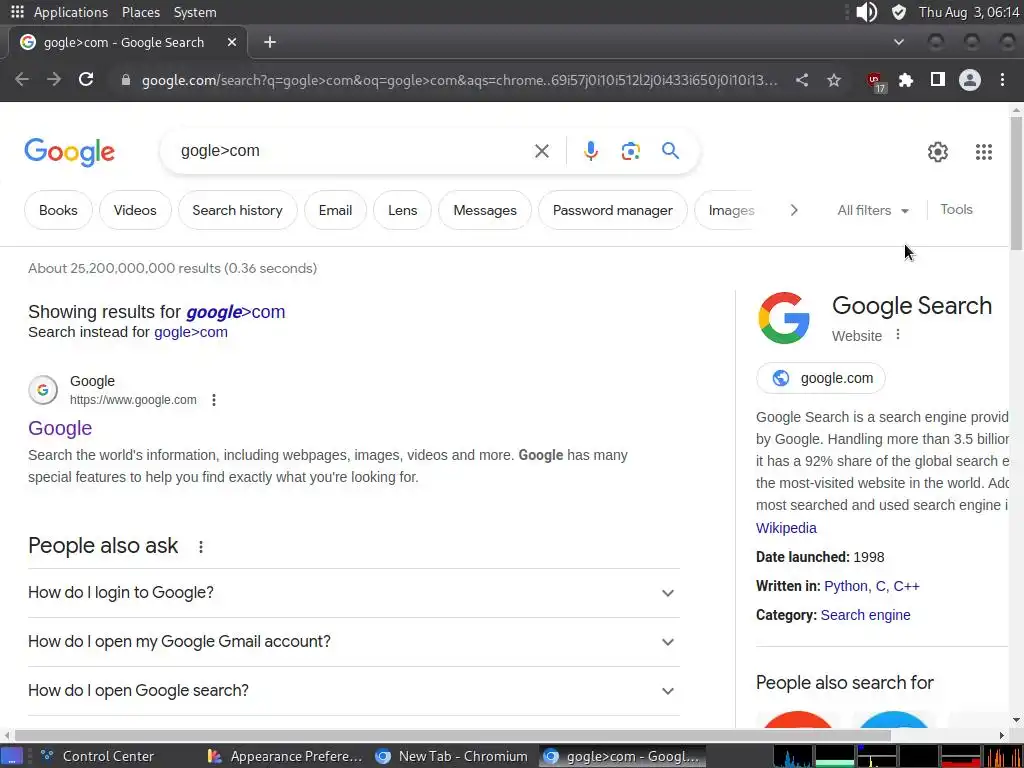This screenshot has width=1024, height=768.
Task: Click the browser back arrow
Action: [22, 80]
